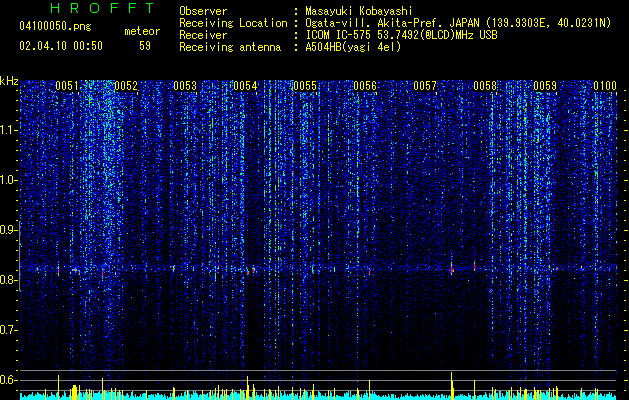Click the 0058 time marker
This screenshot has width=629, height=400.
[485, 86]
